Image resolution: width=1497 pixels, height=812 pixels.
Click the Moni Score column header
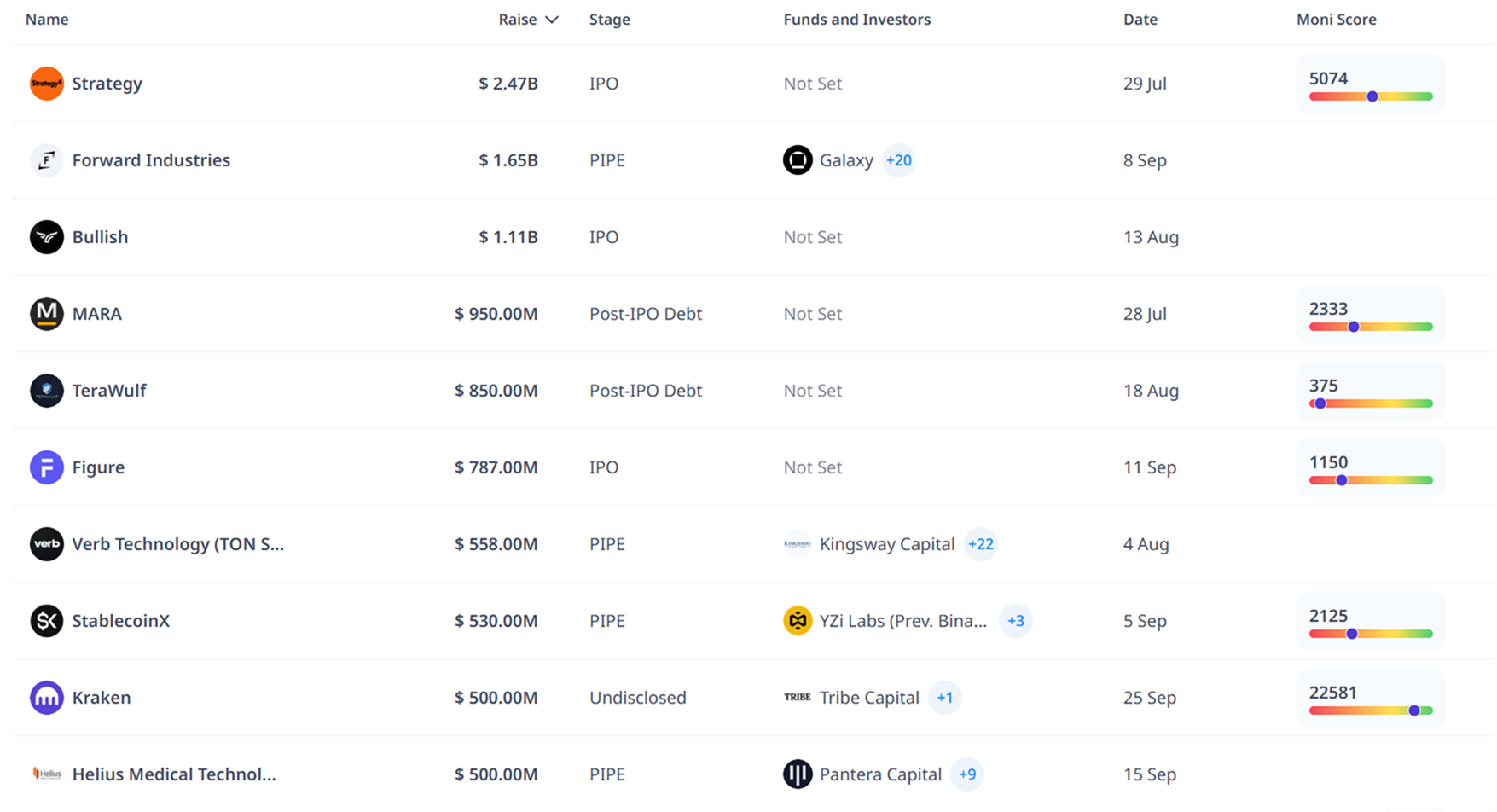coord(1336,20)
